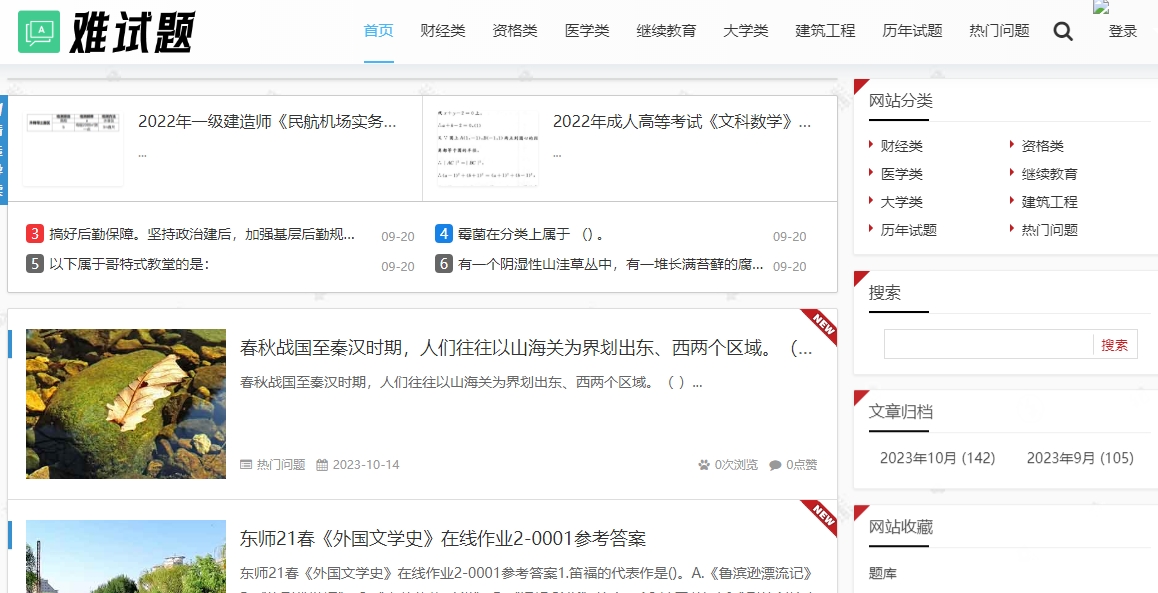Click the 难试题 green chat logo icon
Screen dimensions: 1158x593
(x=38, y=31)
